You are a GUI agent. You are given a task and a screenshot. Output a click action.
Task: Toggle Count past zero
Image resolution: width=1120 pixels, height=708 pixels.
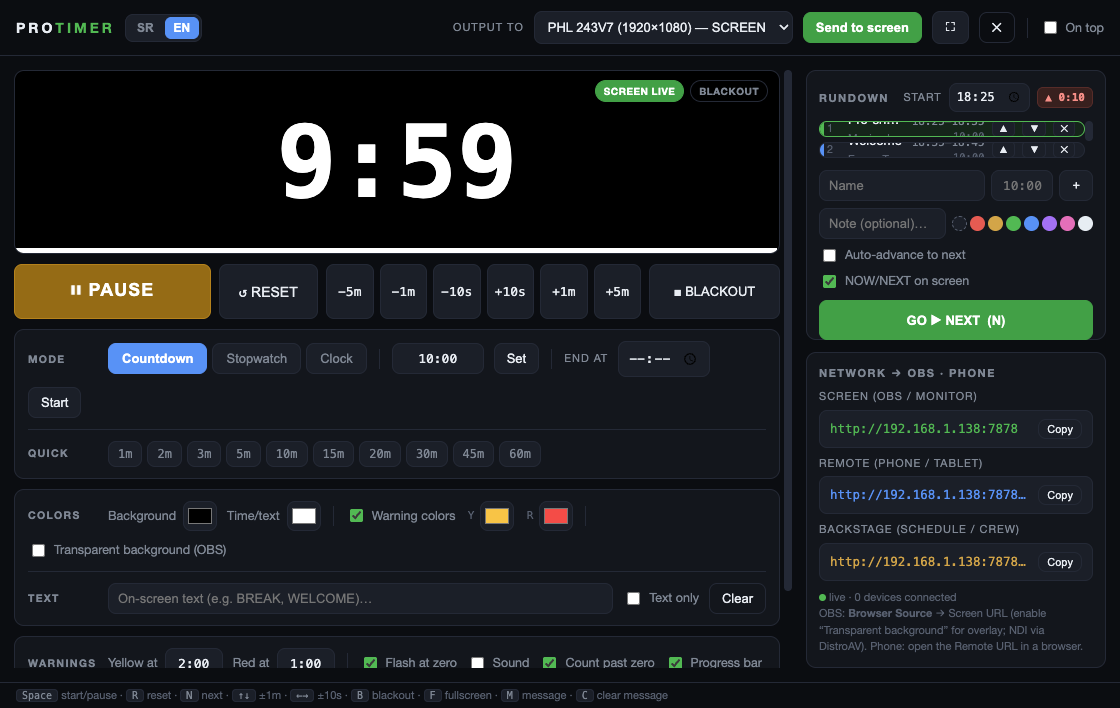549,663
